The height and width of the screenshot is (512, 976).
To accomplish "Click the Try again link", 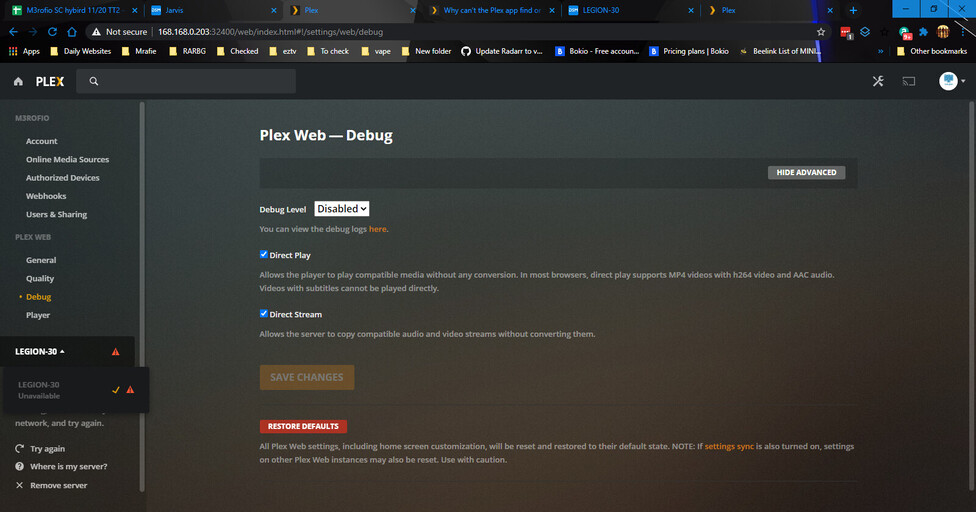I will (x=47, y=449).
